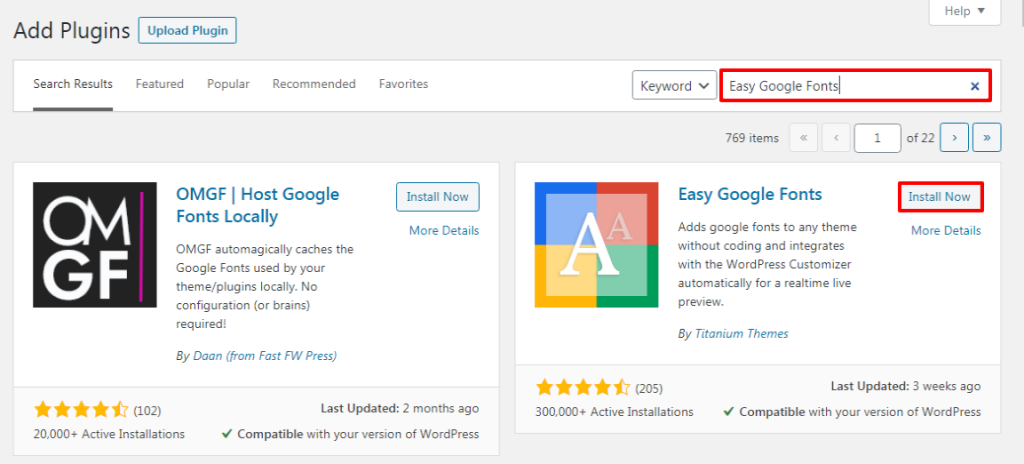This screenshot has width=1024, height=464.
Task: Open the Help dropdown
Action: (x=965, y=11)
